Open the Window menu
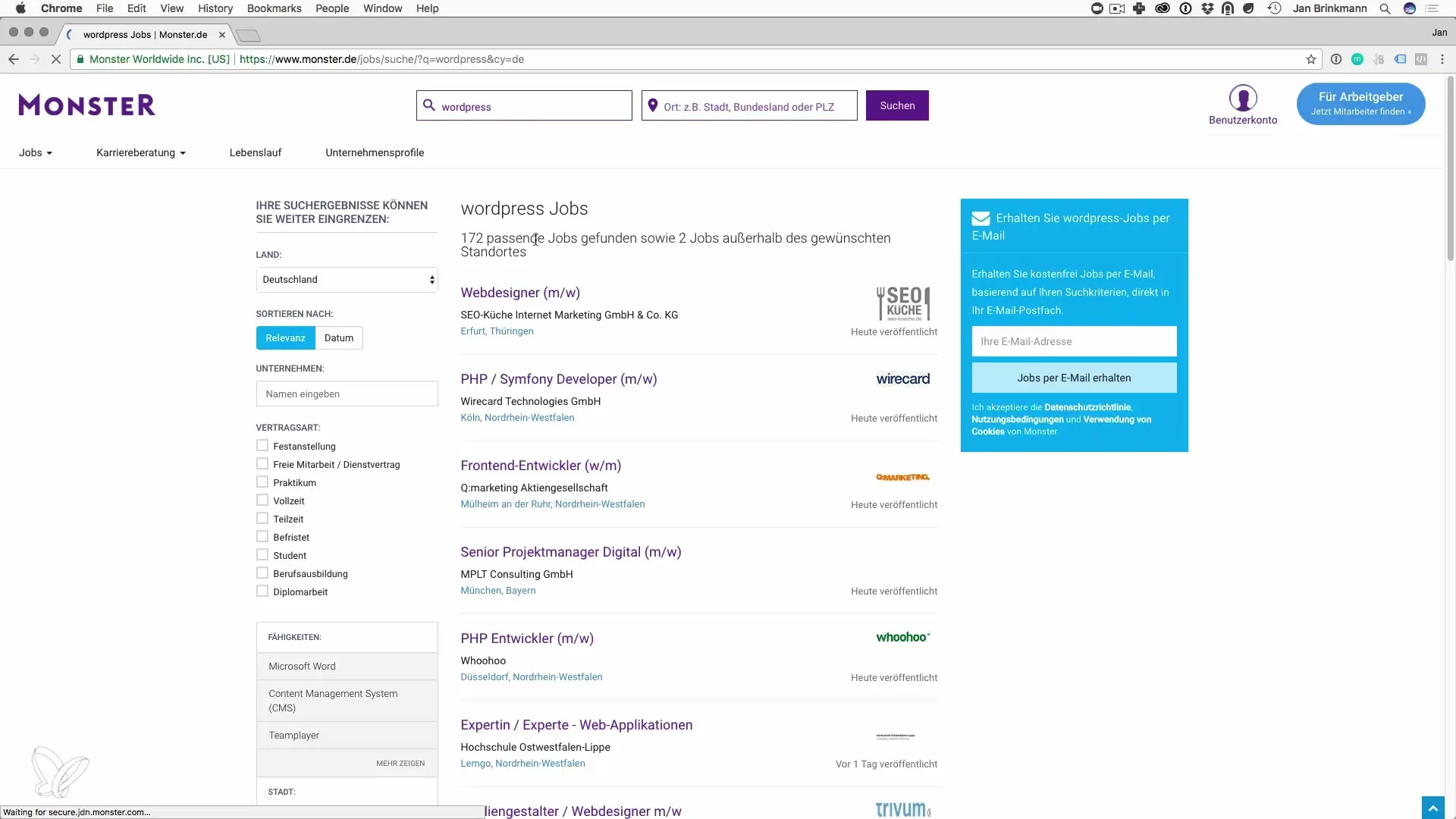1456x819 pixels. 383,8
